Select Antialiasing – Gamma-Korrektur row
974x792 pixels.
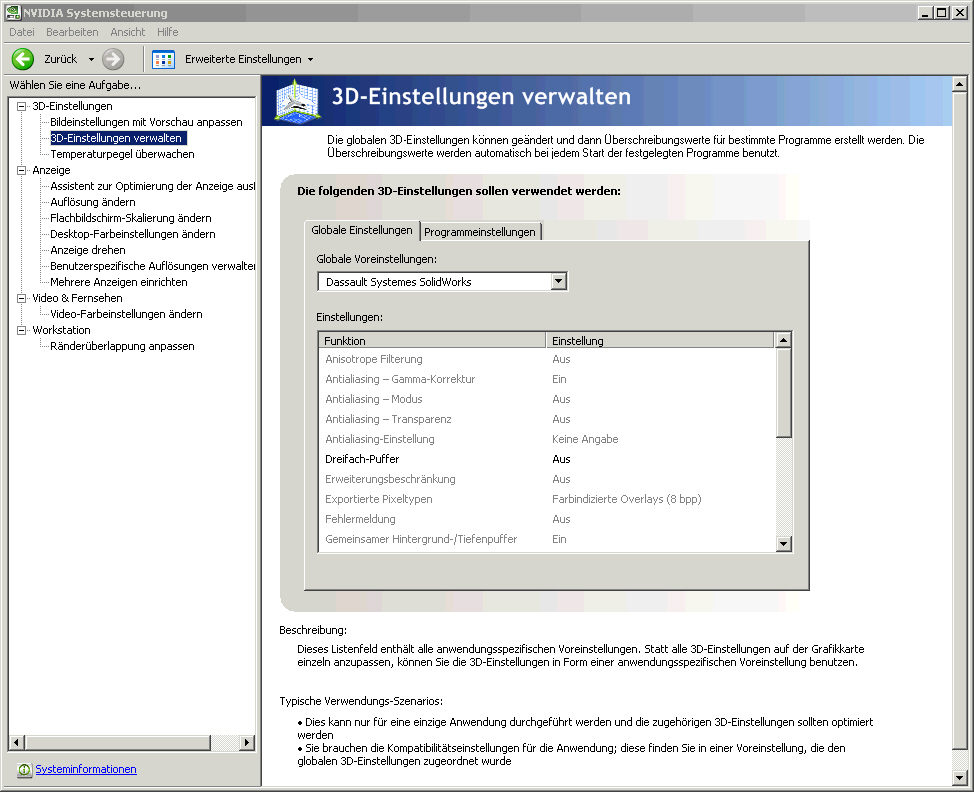click(547, 379)
